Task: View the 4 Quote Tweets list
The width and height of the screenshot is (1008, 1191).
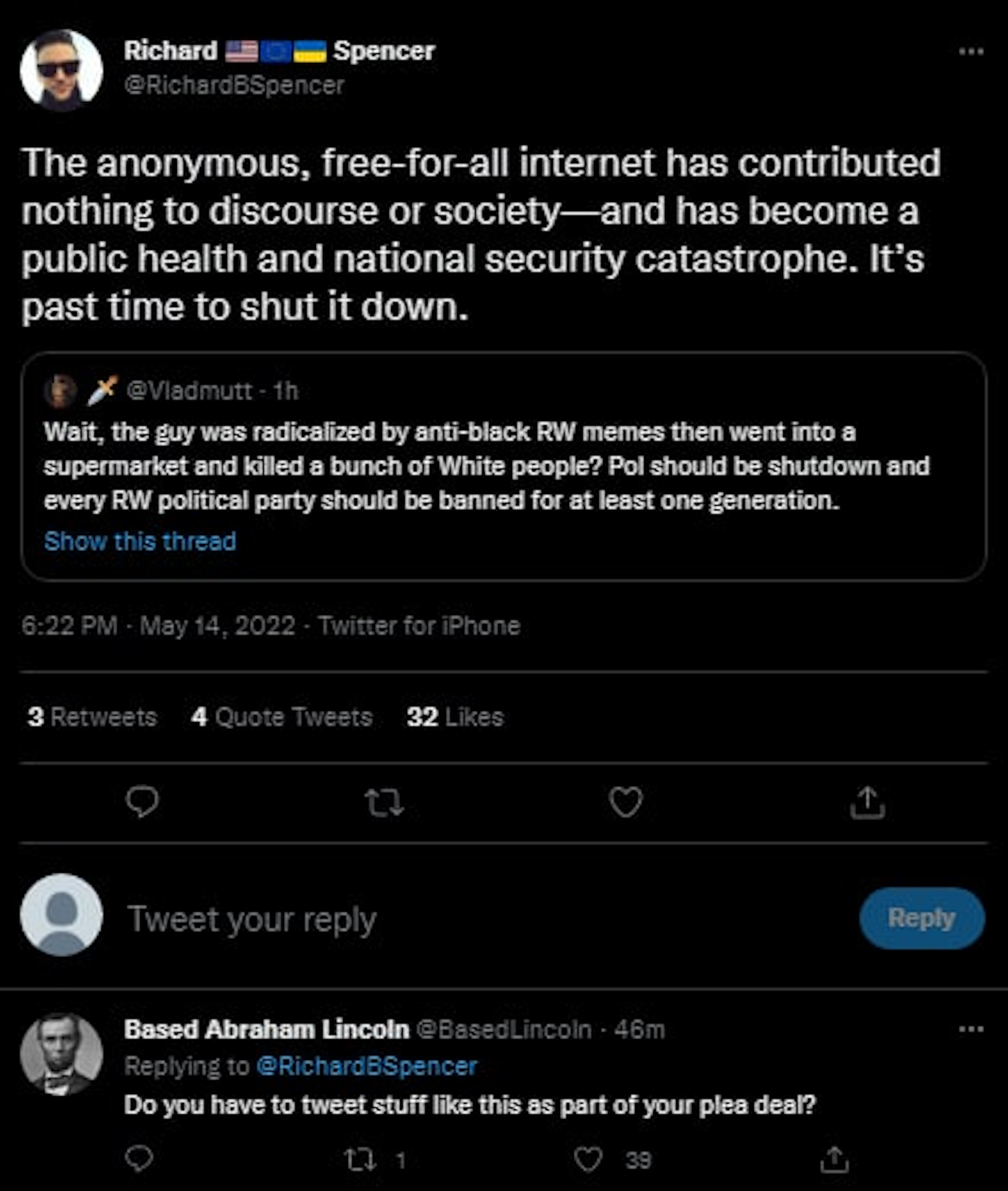Action: (x=282, y=717)
